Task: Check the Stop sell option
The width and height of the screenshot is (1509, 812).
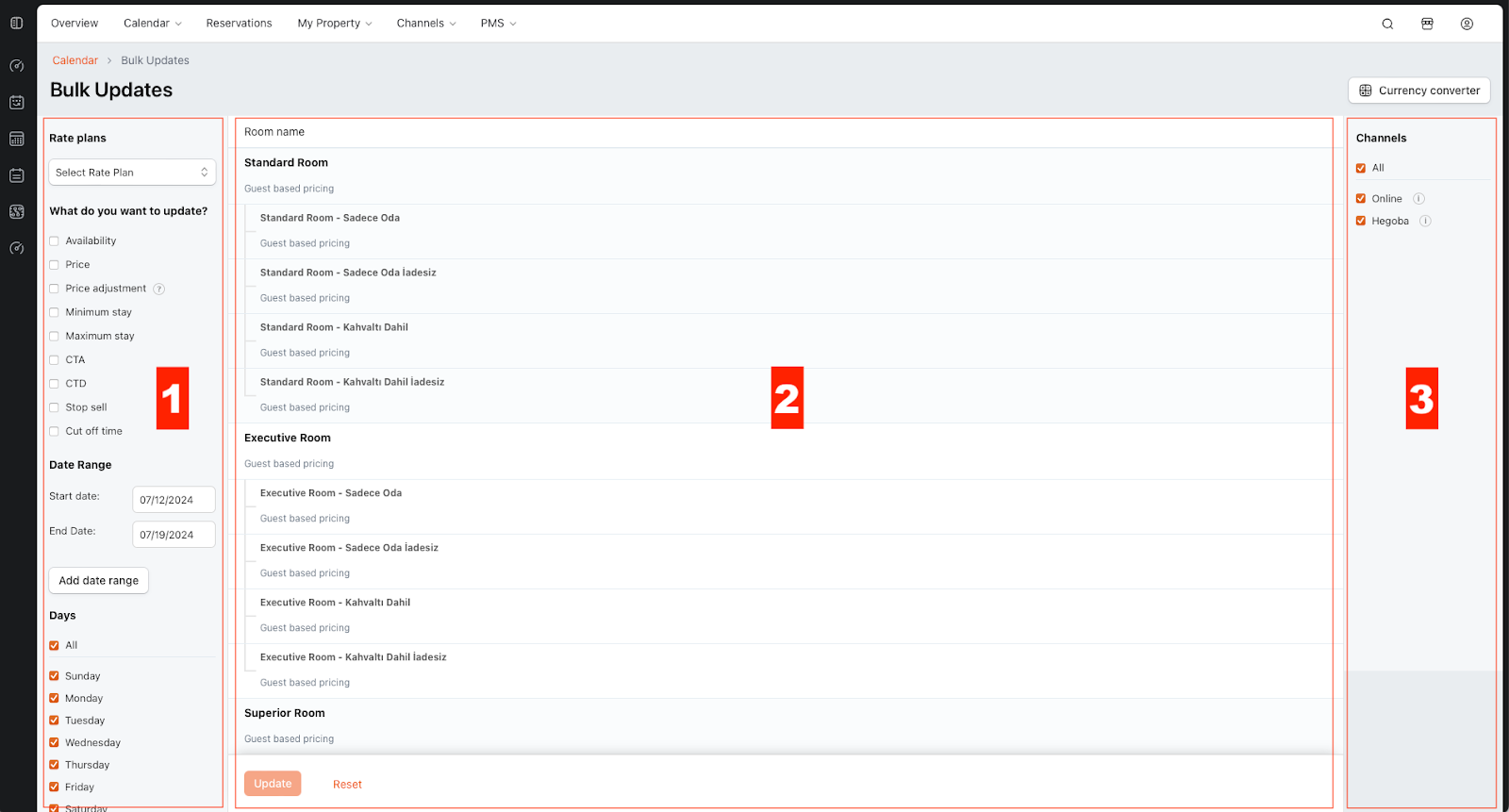Action: tap(55, 407)
